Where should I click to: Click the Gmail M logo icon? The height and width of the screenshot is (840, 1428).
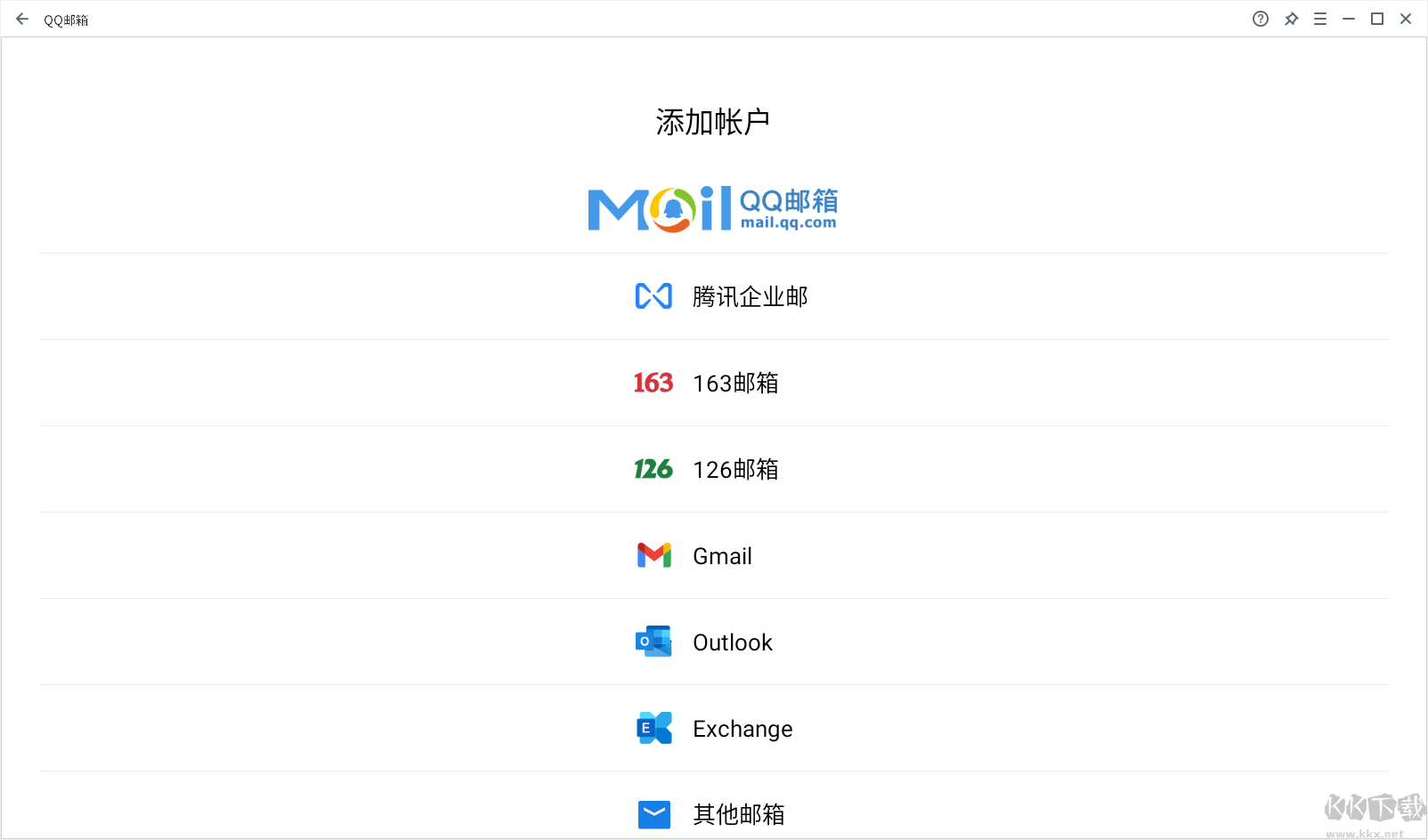point(654,555)
